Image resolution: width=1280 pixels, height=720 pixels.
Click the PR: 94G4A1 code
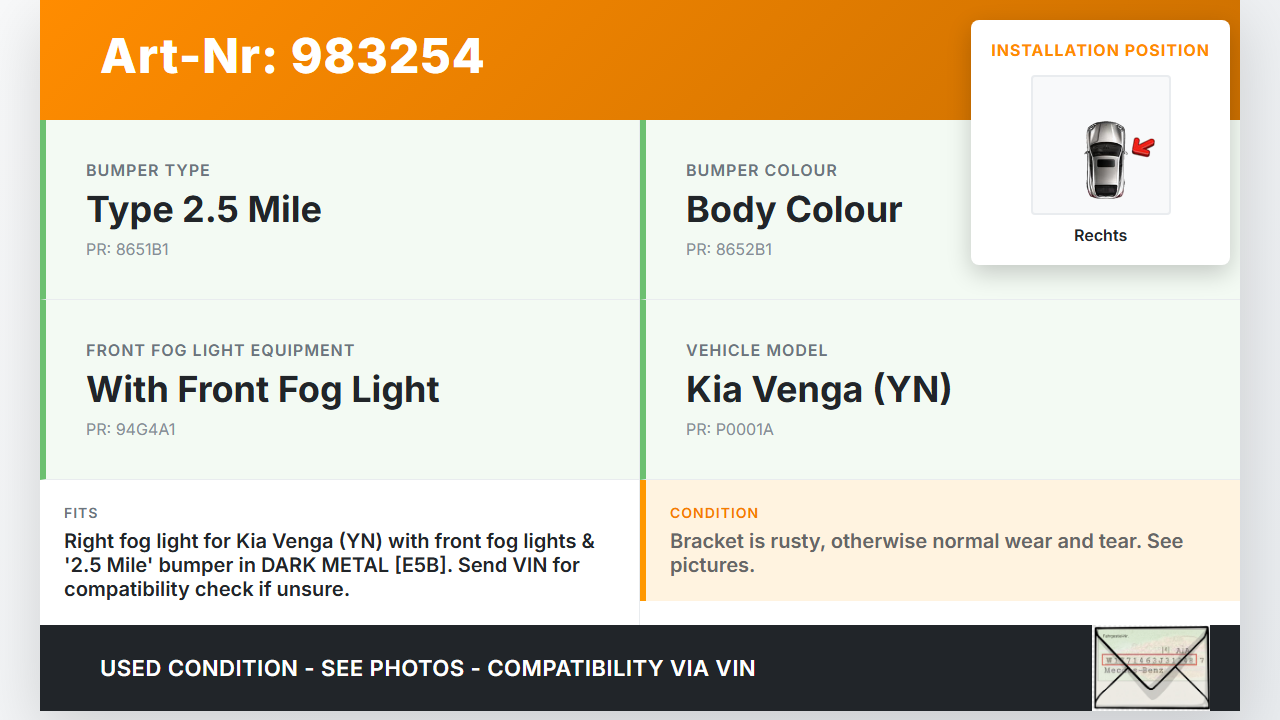point(131,430)
